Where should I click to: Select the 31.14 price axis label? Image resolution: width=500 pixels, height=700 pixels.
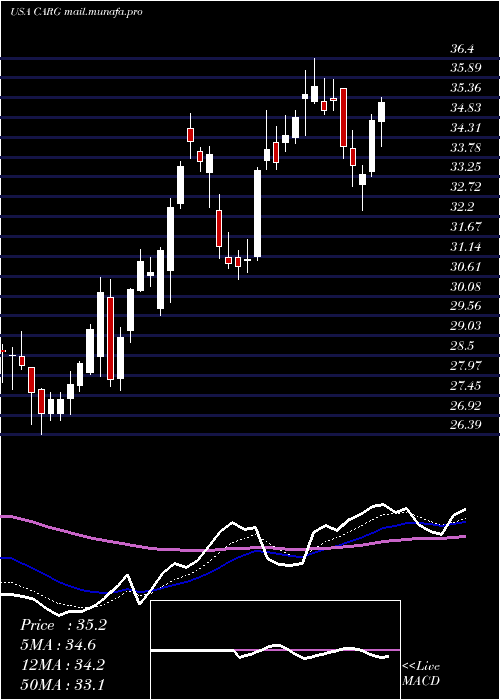465,246
